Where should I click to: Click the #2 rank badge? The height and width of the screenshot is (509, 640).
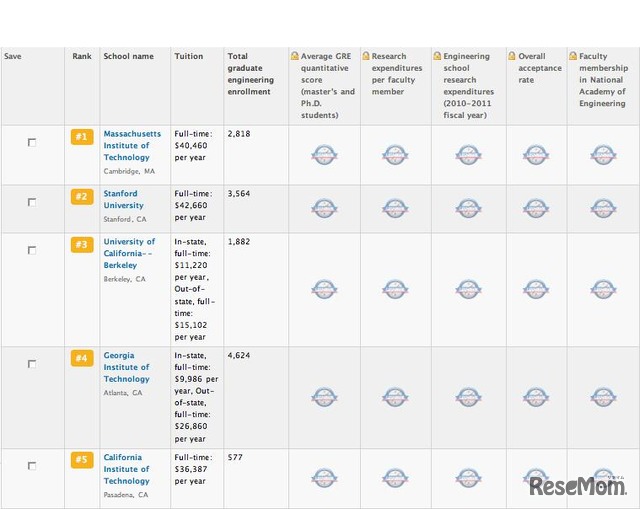click(x=82, y=196)
